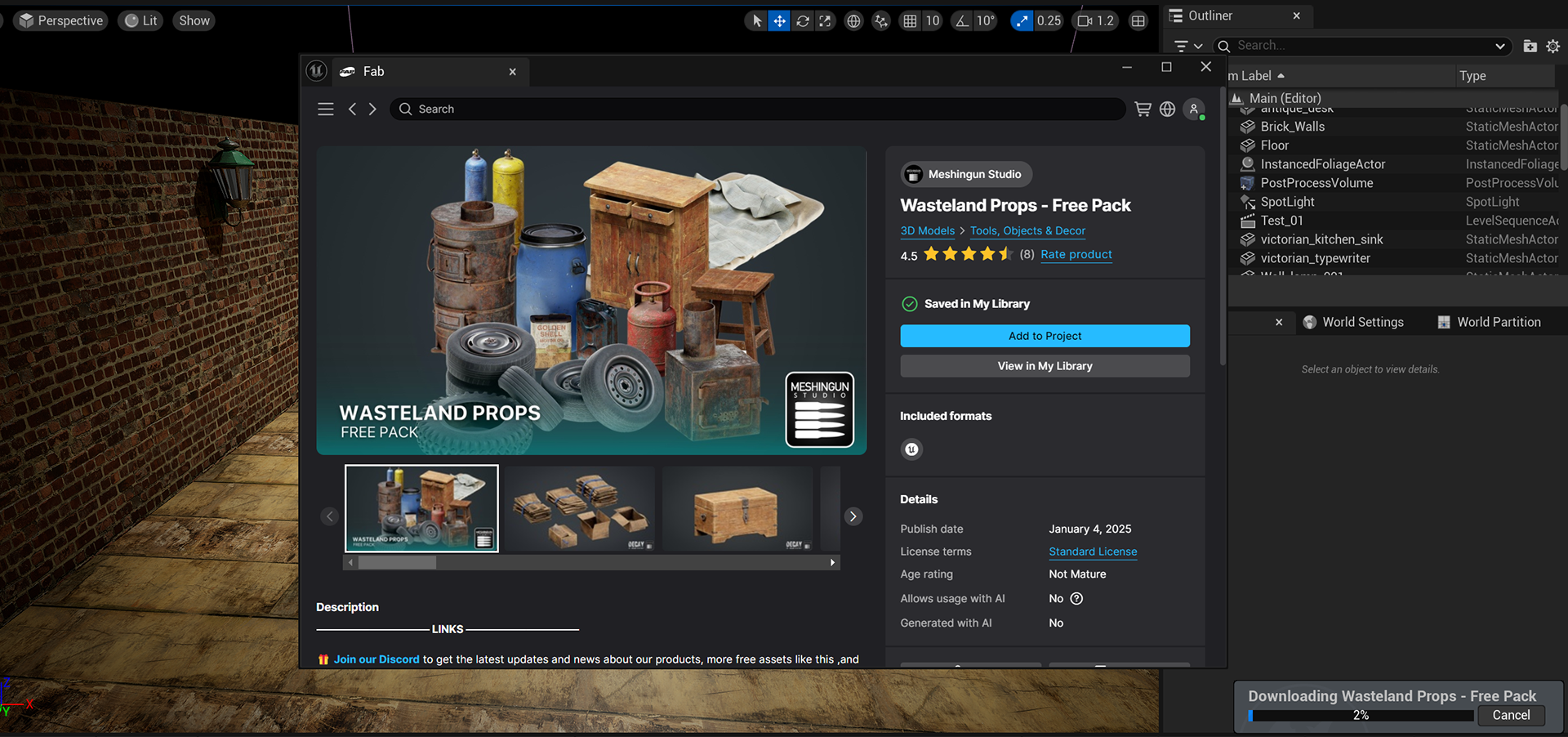Open the Meshingun Studio seller page
The width and height of the screenshot is (1568, 737).
(966, 174)
